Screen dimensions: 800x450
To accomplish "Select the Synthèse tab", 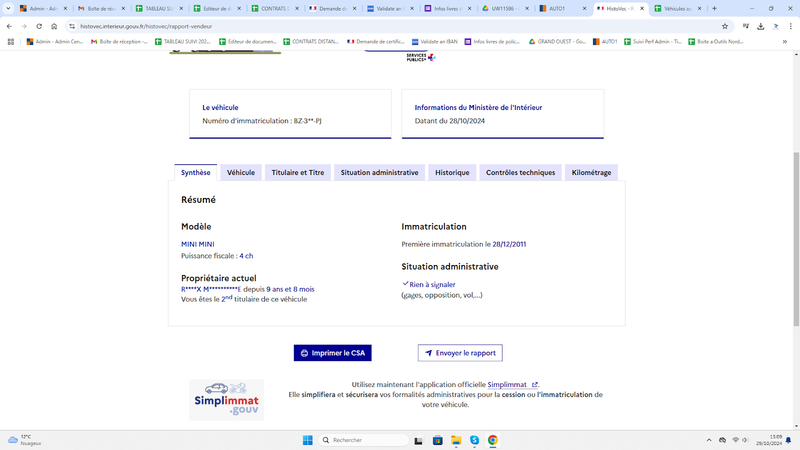I will (x=195, y=172).
